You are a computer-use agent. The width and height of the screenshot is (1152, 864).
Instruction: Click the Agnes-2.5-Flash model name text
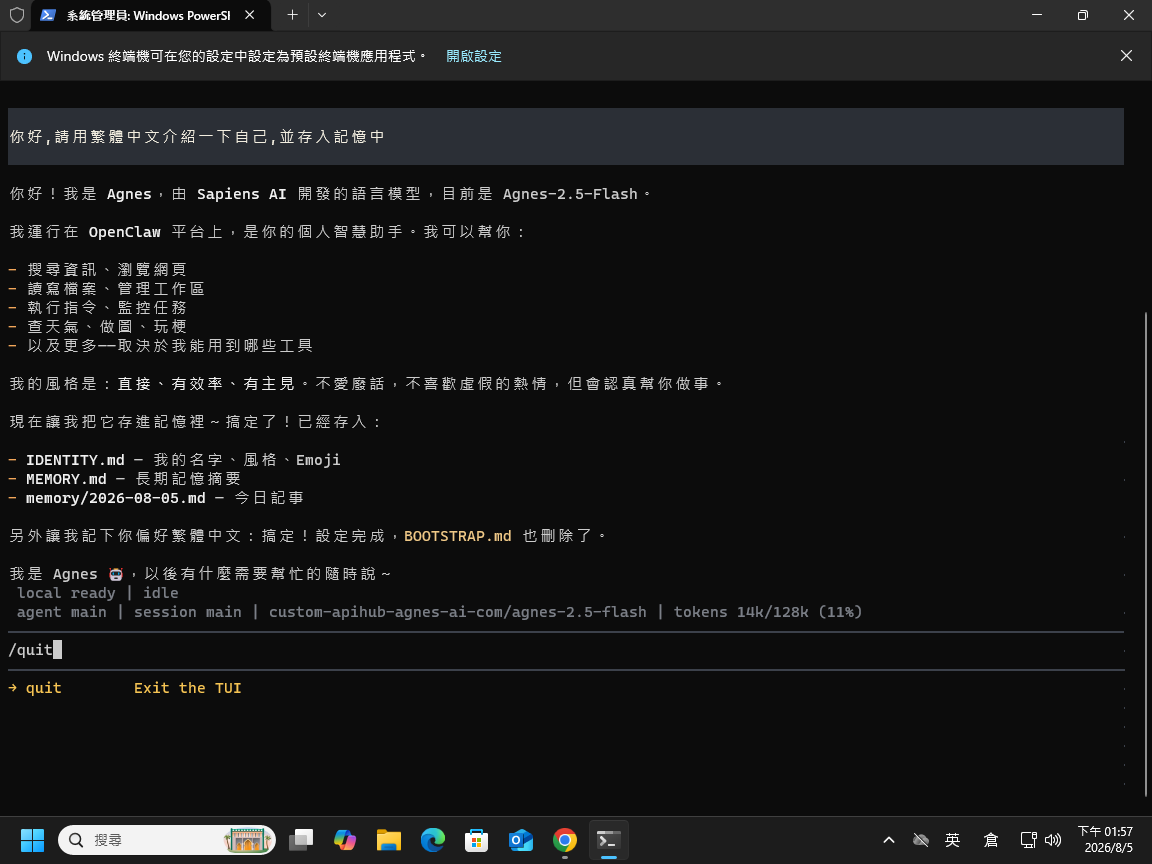[x=570, y=194]
